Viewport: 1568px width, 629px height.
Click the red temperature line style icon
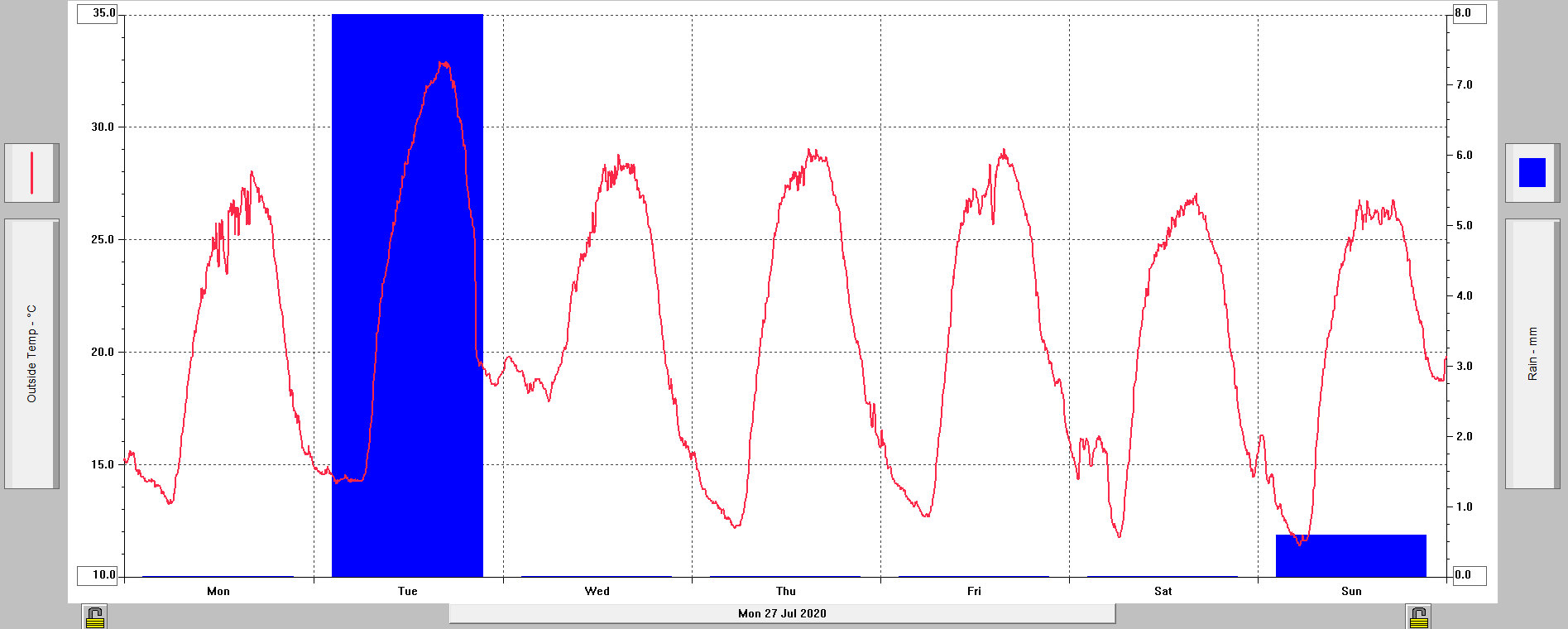31,172
